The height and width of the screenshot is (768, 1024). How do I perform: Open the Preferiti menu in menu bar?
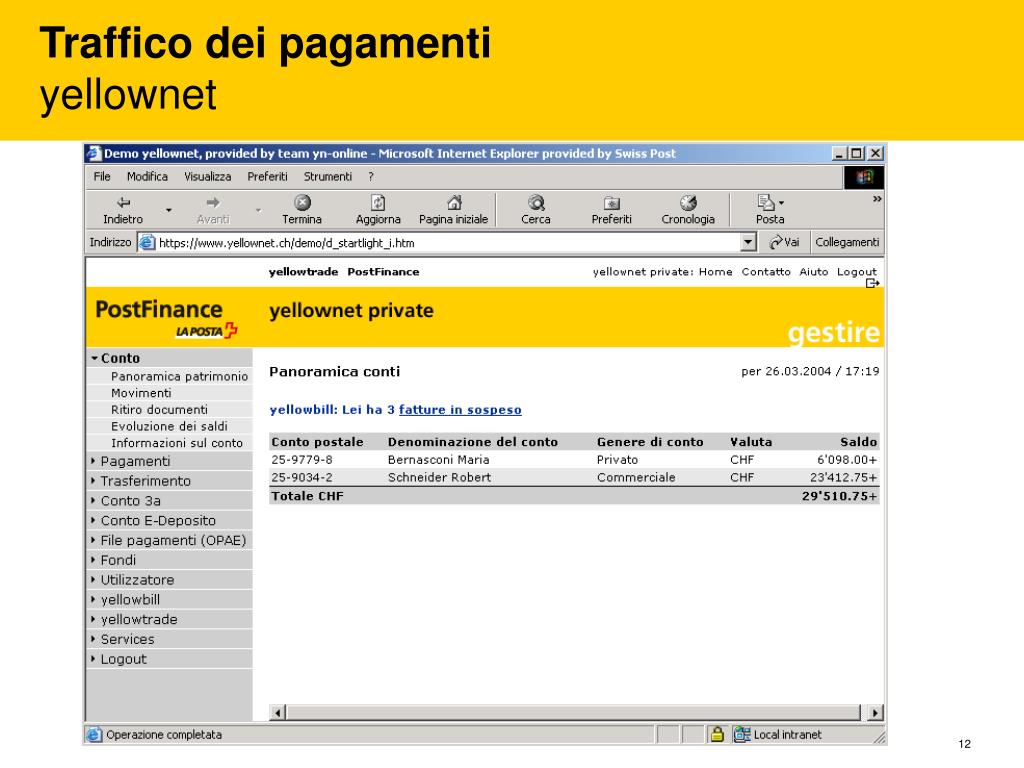coord(267,176)
